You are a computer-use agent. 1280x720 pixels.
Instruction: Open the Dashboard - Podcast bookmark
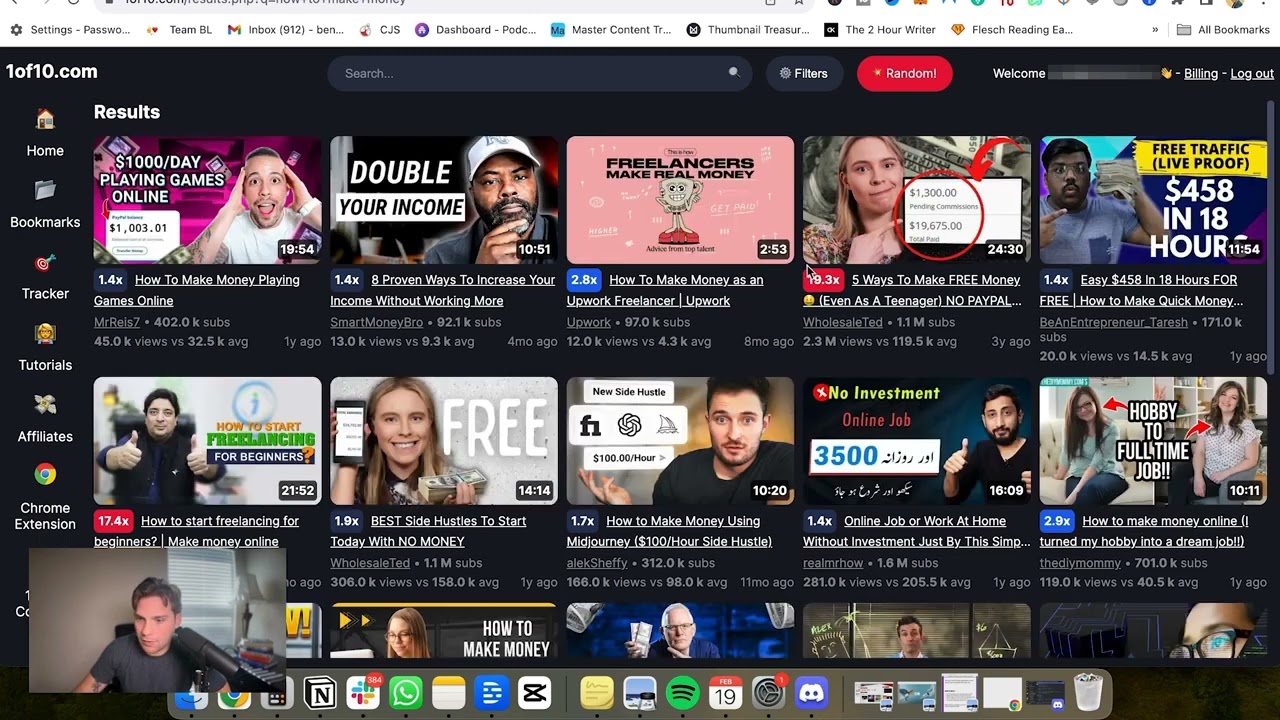476,30
